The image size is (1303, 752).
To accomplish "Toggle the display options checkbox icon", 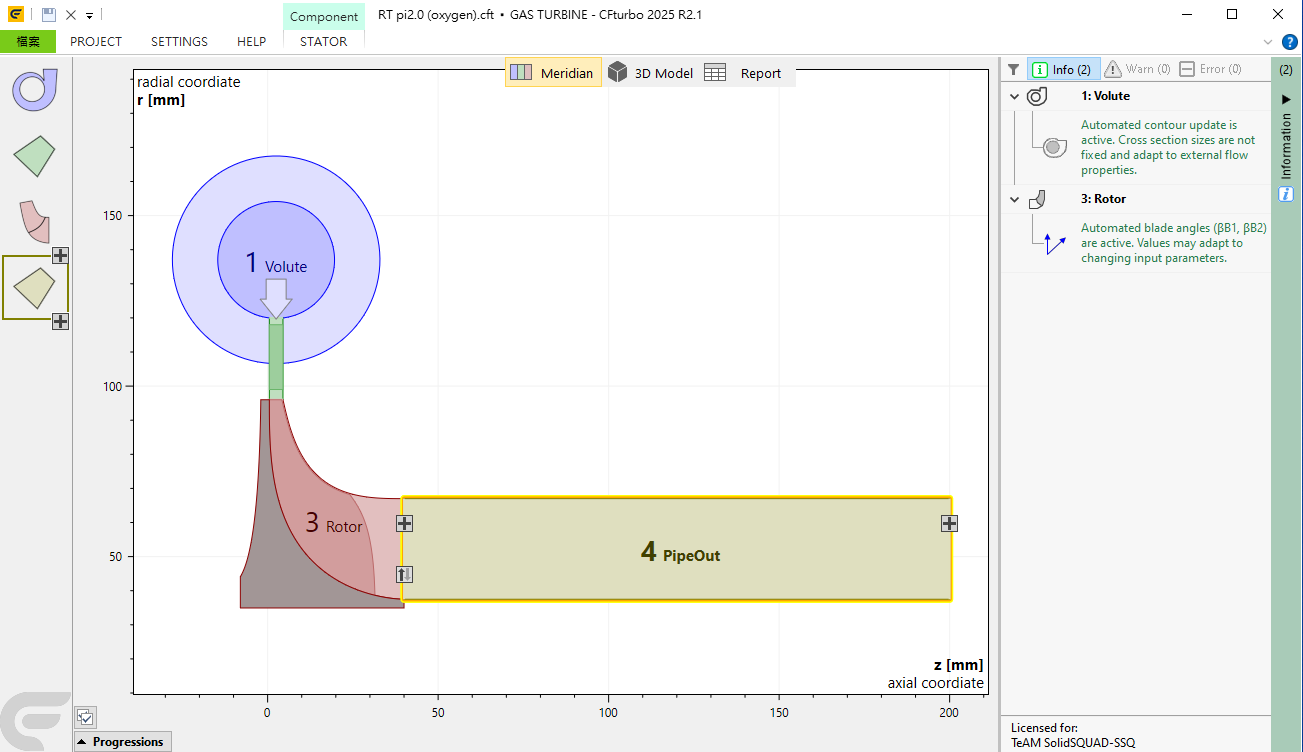I will pos(86,717).
